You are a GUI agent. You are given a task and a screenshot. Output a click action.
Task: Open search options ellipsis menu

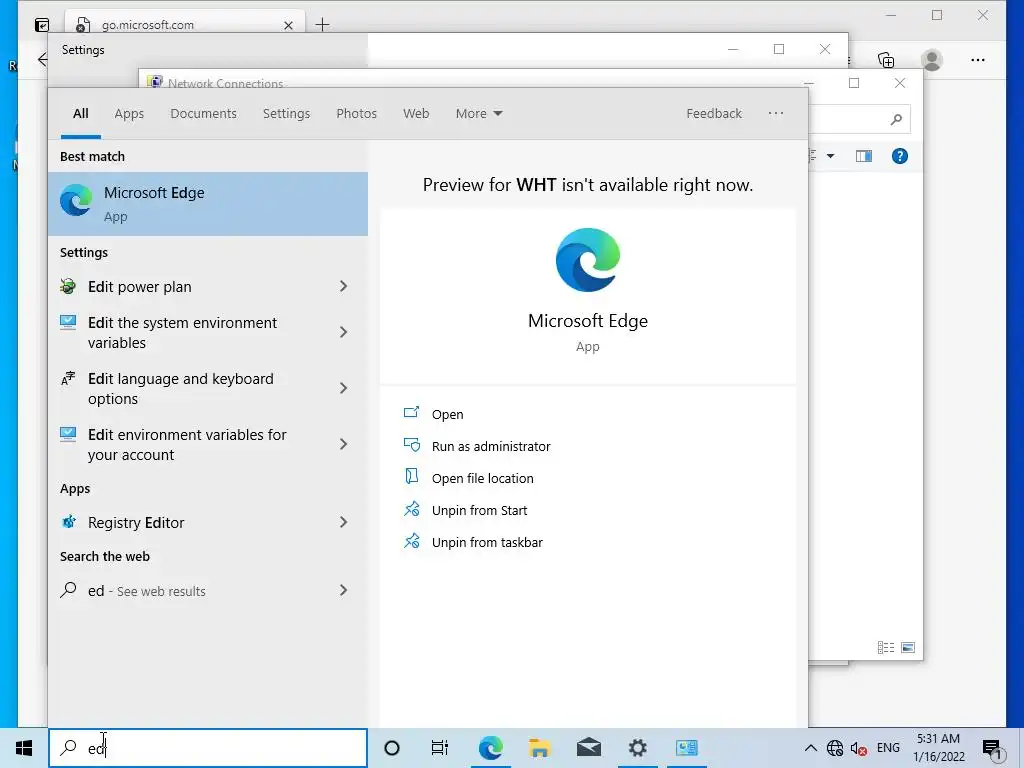pos(775,113)
